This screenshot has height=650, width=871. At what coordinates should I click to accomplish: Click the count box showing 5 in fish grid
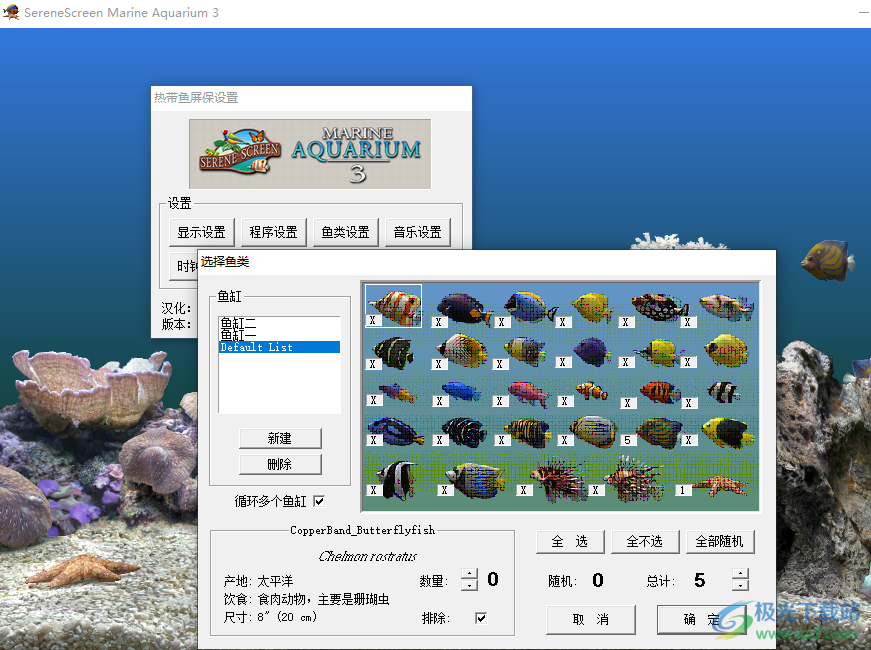point(627,440)
